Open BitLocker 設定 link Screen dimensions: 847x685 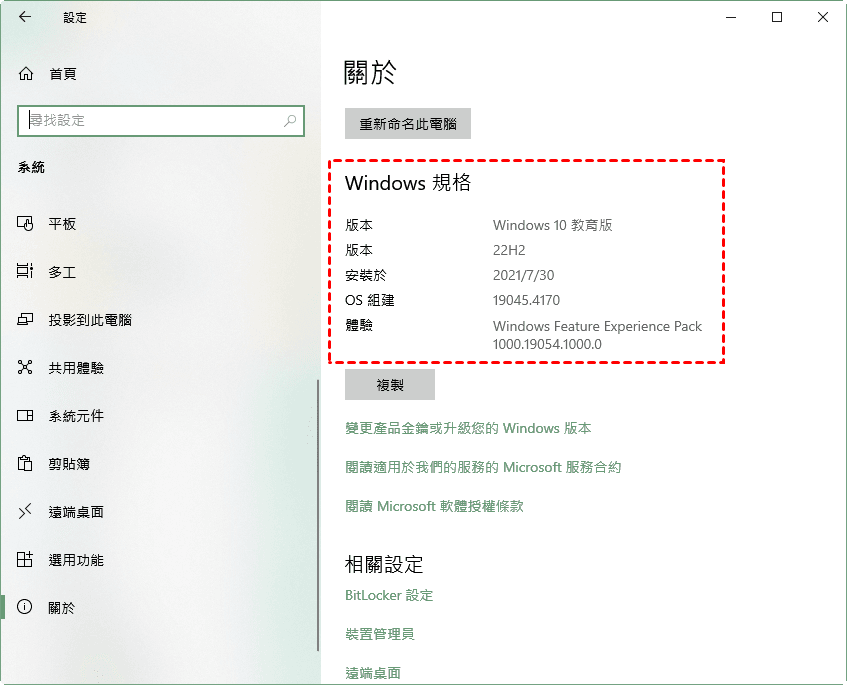pyautogui.click(x=389, y=595)
